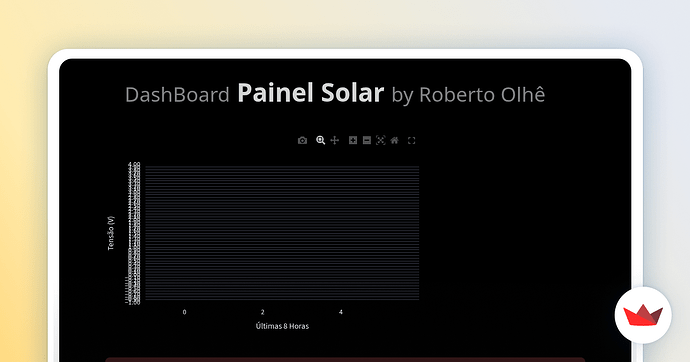The height and width of the screenshot is (362, 690).
Task: Click the dense y-axis tick labels column
Action: tap(134, 233)
